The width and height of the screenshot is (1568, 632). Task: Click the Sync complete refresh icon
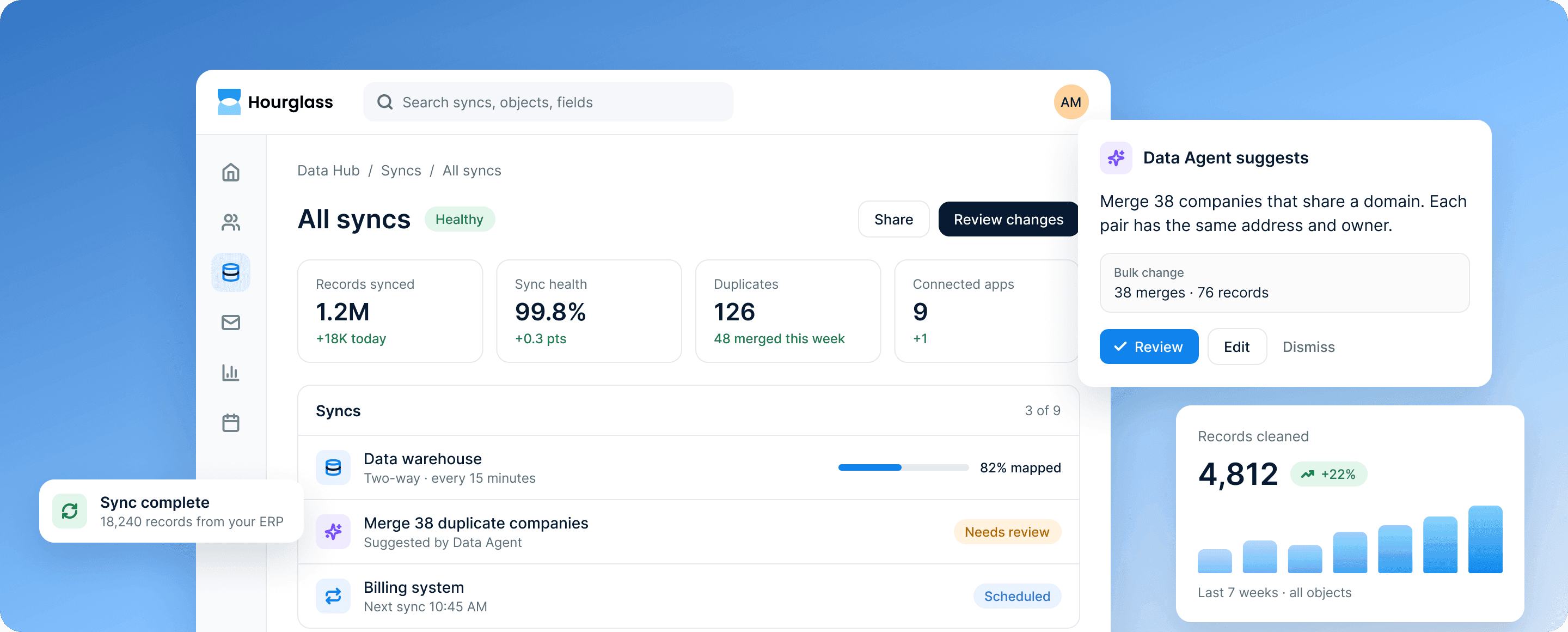70,511
